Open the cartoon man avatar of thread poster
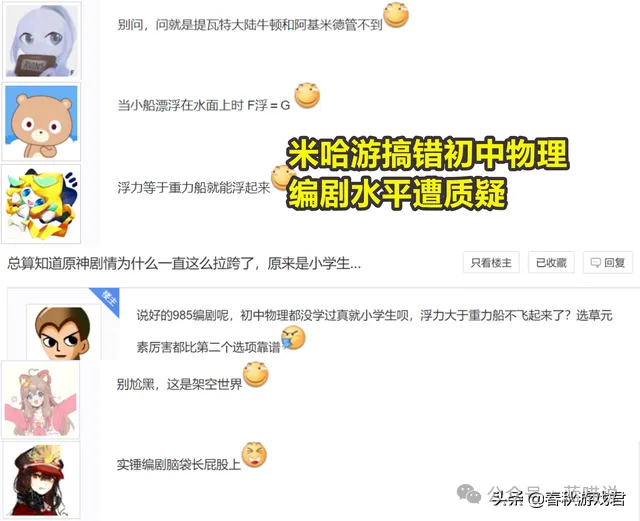Screen dimensions: 640x521 pos(62,333)
